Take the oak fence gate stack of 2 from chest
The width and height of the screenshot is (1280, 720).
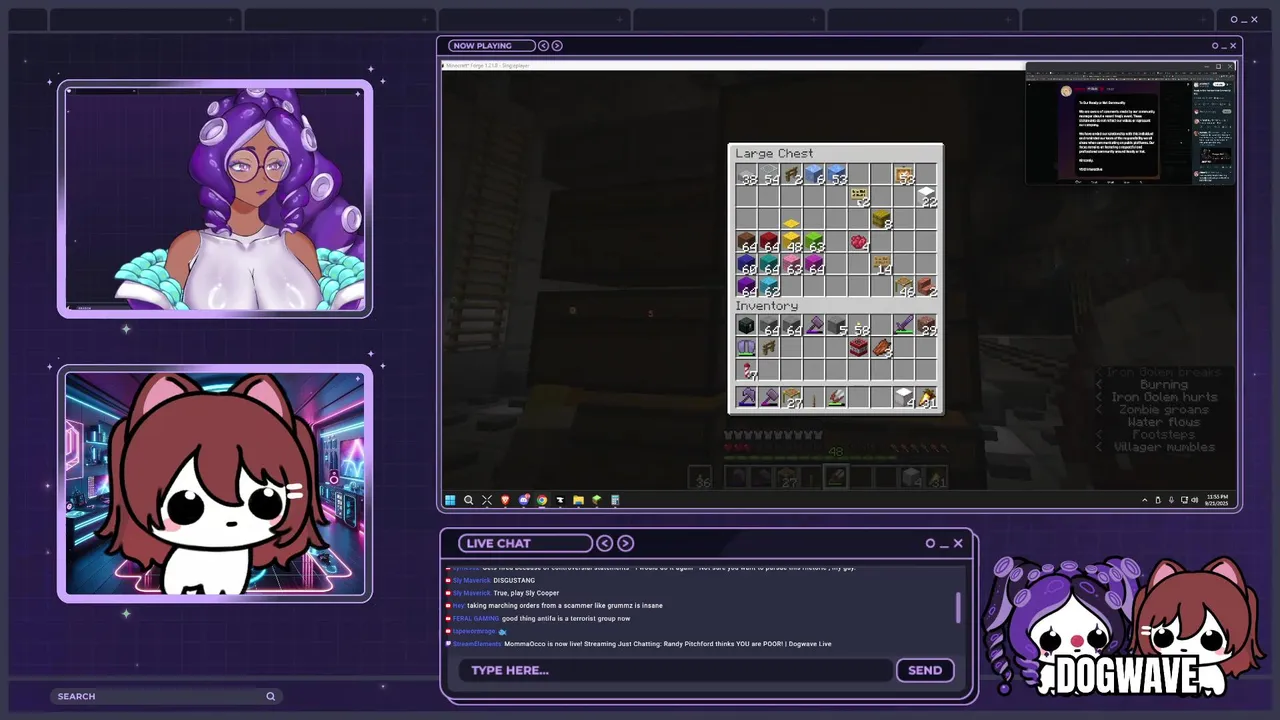pos(792,175)
